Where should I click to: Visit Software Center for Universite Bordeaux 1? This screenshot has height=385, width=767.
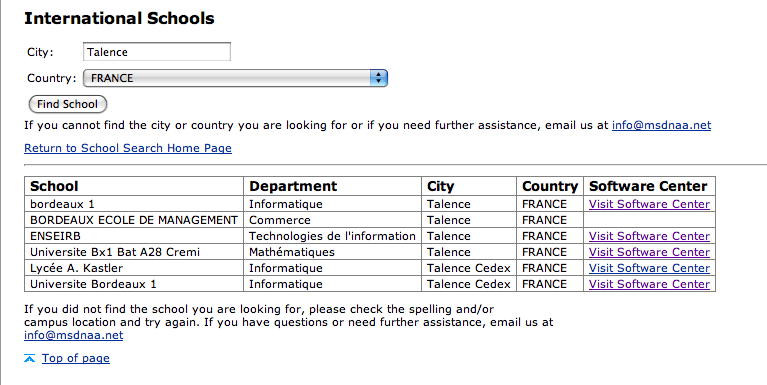click(x=649, y=284)
